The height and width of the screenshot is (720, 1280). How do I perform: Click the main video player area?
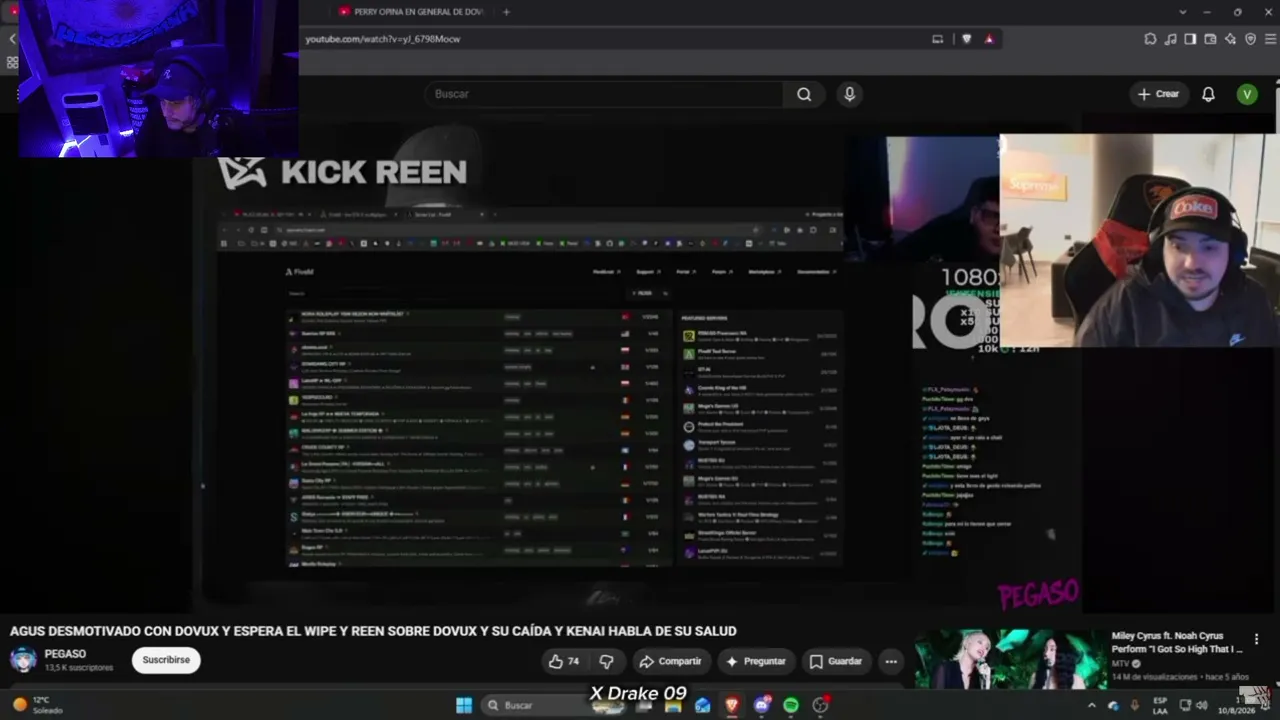point(640,365)
